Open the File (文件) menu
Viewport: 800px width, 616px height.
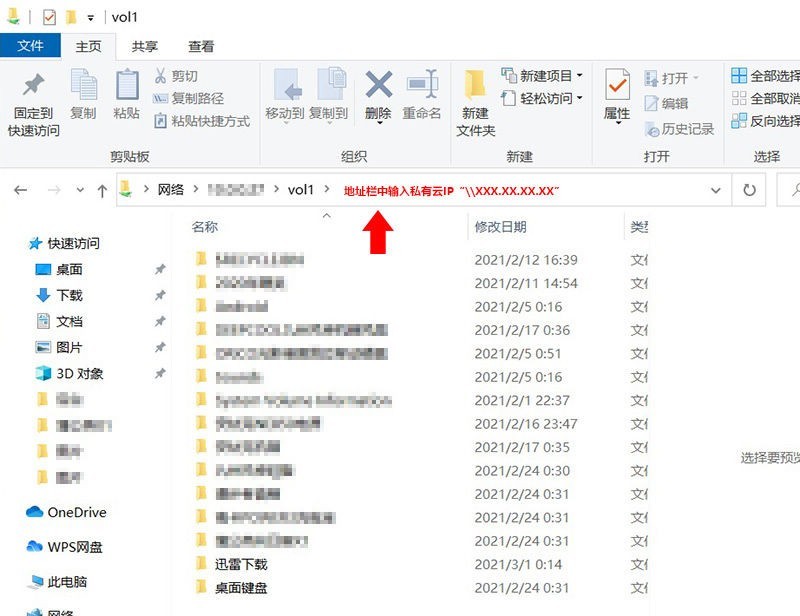[x=31, y=45]
